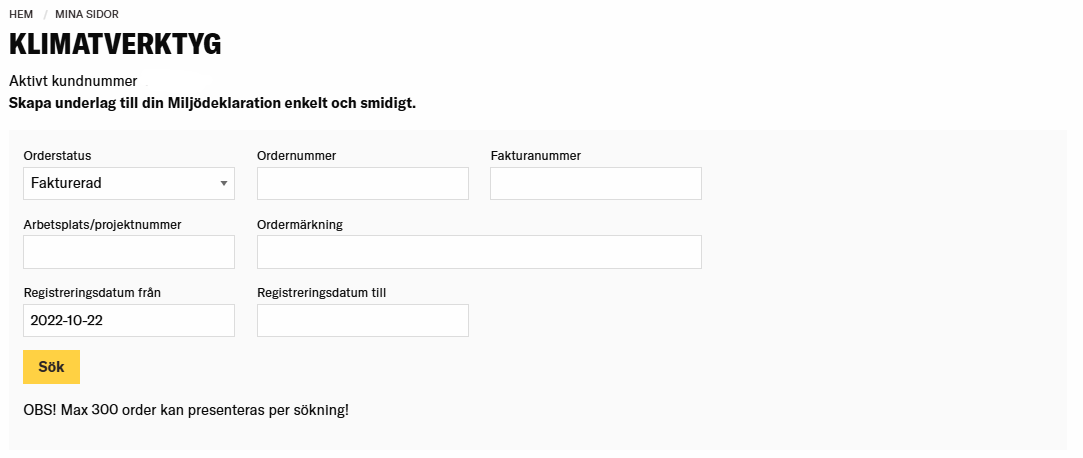Screen dimensions: 1083x458
Task: Click into the Fakturanummer text box
Action: pos(595,184)
